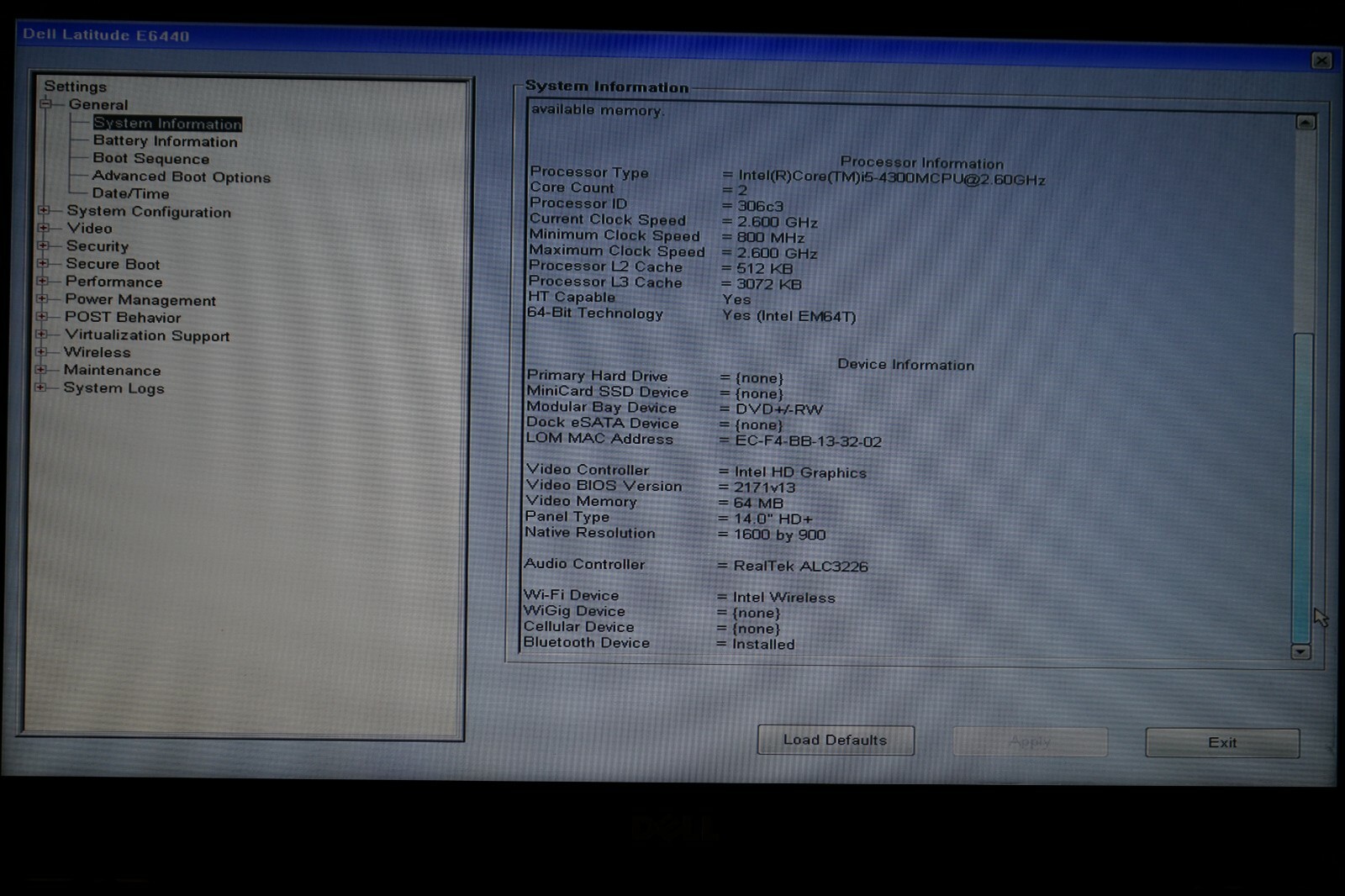The image size is (1345, 896).
Task: Click the Bluetooth Device Installed value
Action: click(x=762, y=645)
